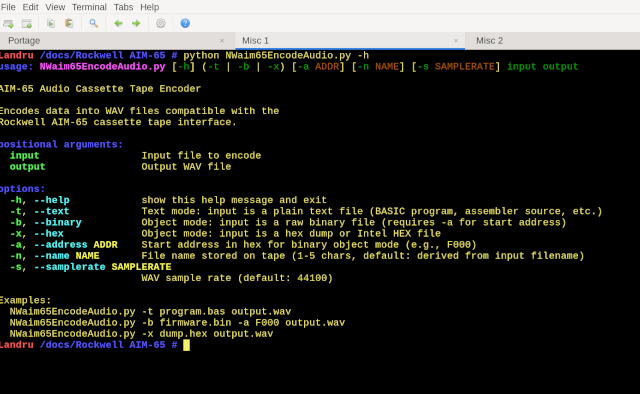Click the 'Examples:' heading
The image size is (640, 394).
25,300
